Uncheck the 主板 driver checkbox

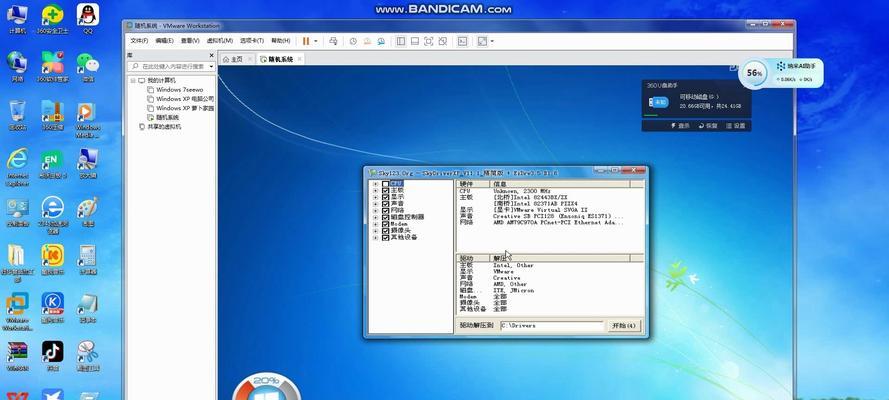pyautogui.click(x=386, y=190)
